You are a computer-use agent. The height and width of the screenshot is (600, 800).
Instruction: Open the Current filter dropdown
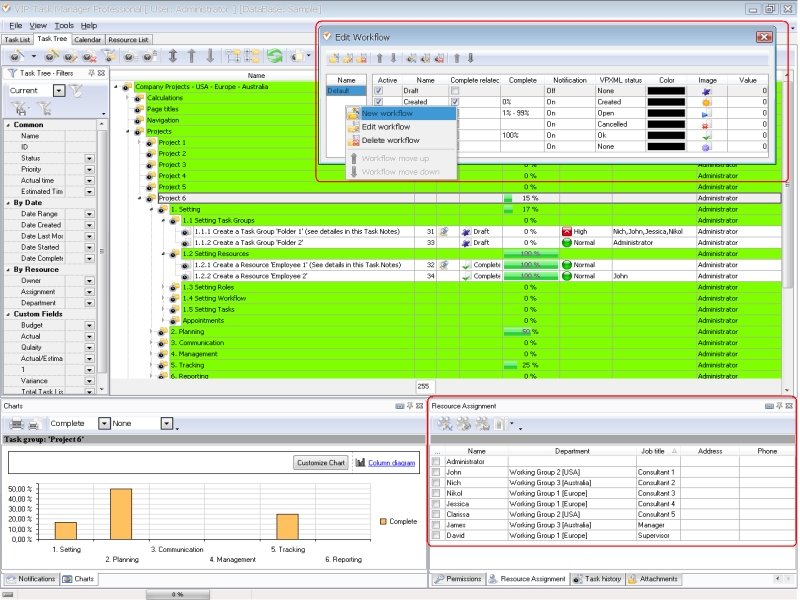pos(58,91)
